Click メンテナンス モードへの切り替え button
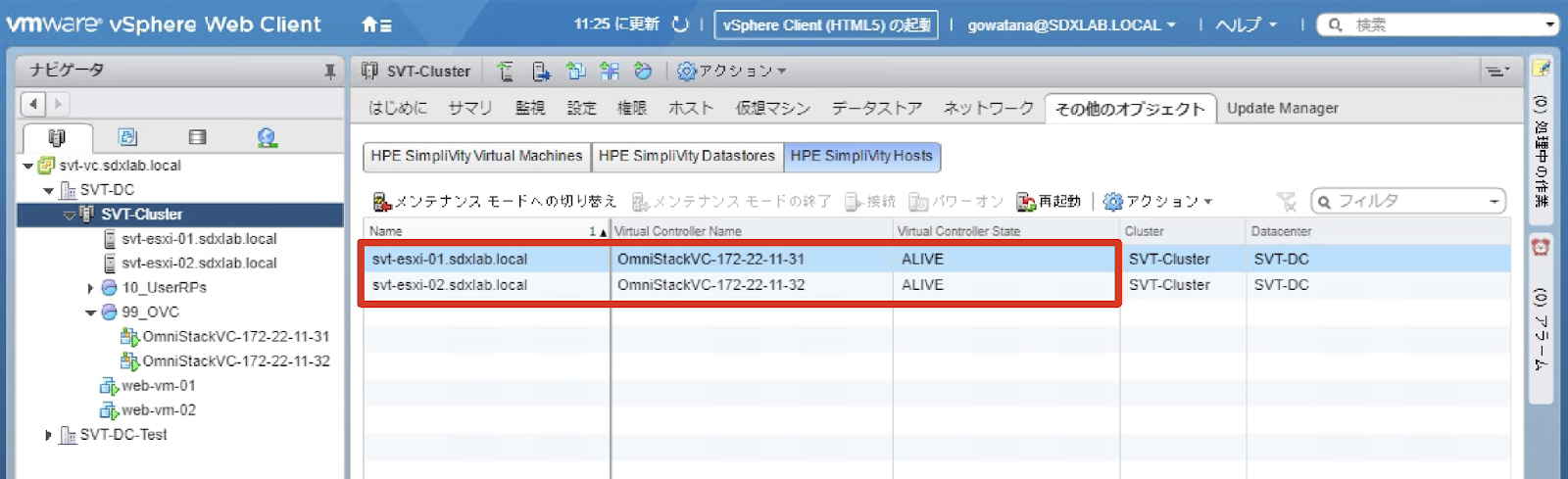This screenshot has width=1568, height=479. coord(495,202)
